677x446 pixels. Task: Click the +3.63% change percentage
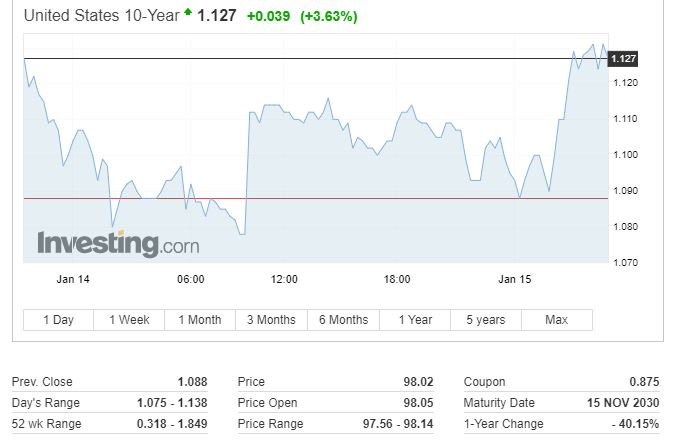(329, 16)
